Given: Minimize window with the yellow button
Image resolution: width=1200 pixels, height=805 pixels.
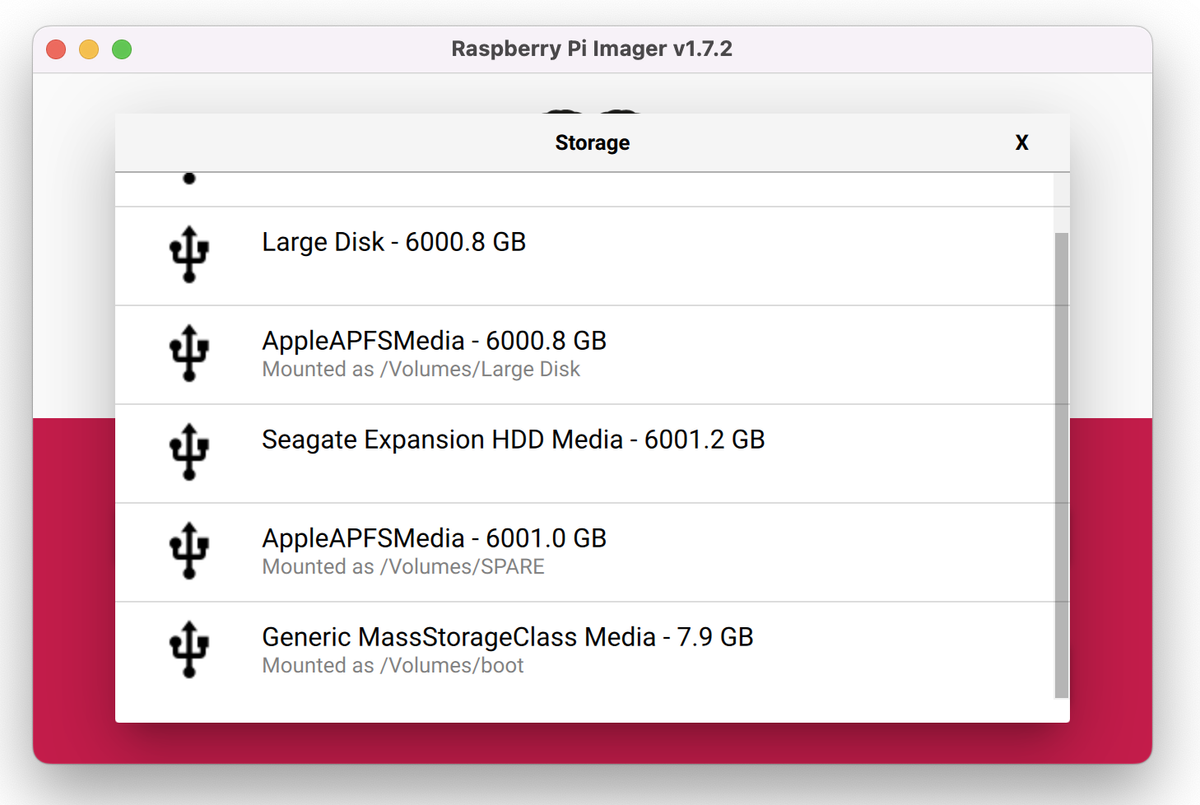Looking at the screenshot, I should [89, 49].
